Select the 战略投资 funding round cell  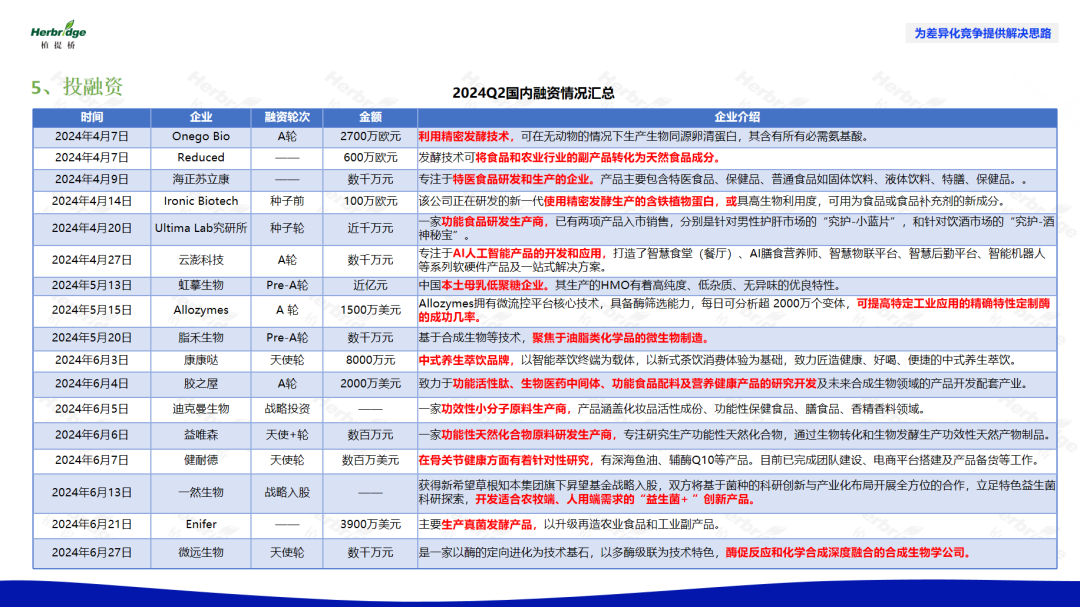(287, 409)
